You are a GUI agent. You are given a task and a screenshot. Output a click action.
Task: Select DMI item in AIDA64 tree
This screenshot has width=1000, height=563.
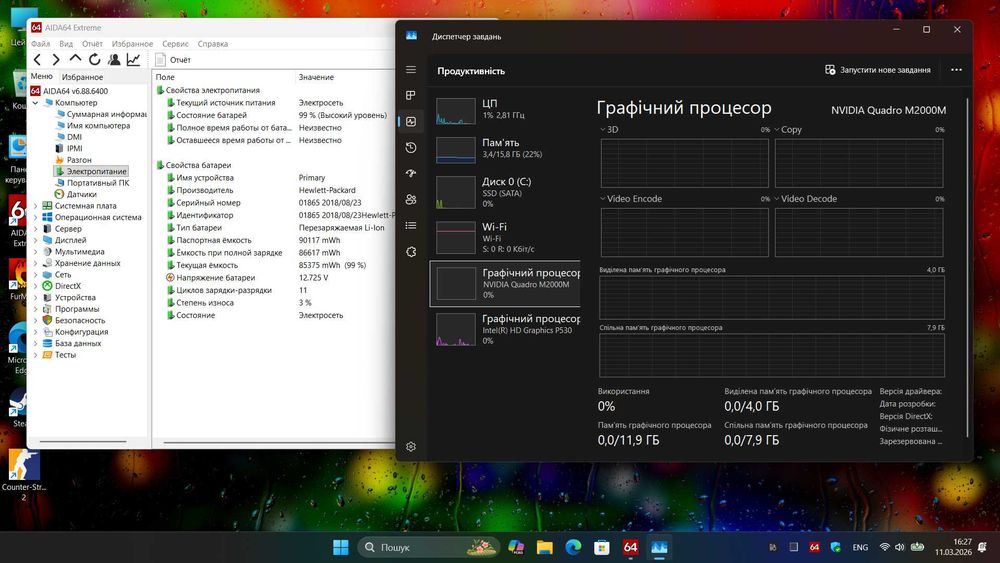69,137
